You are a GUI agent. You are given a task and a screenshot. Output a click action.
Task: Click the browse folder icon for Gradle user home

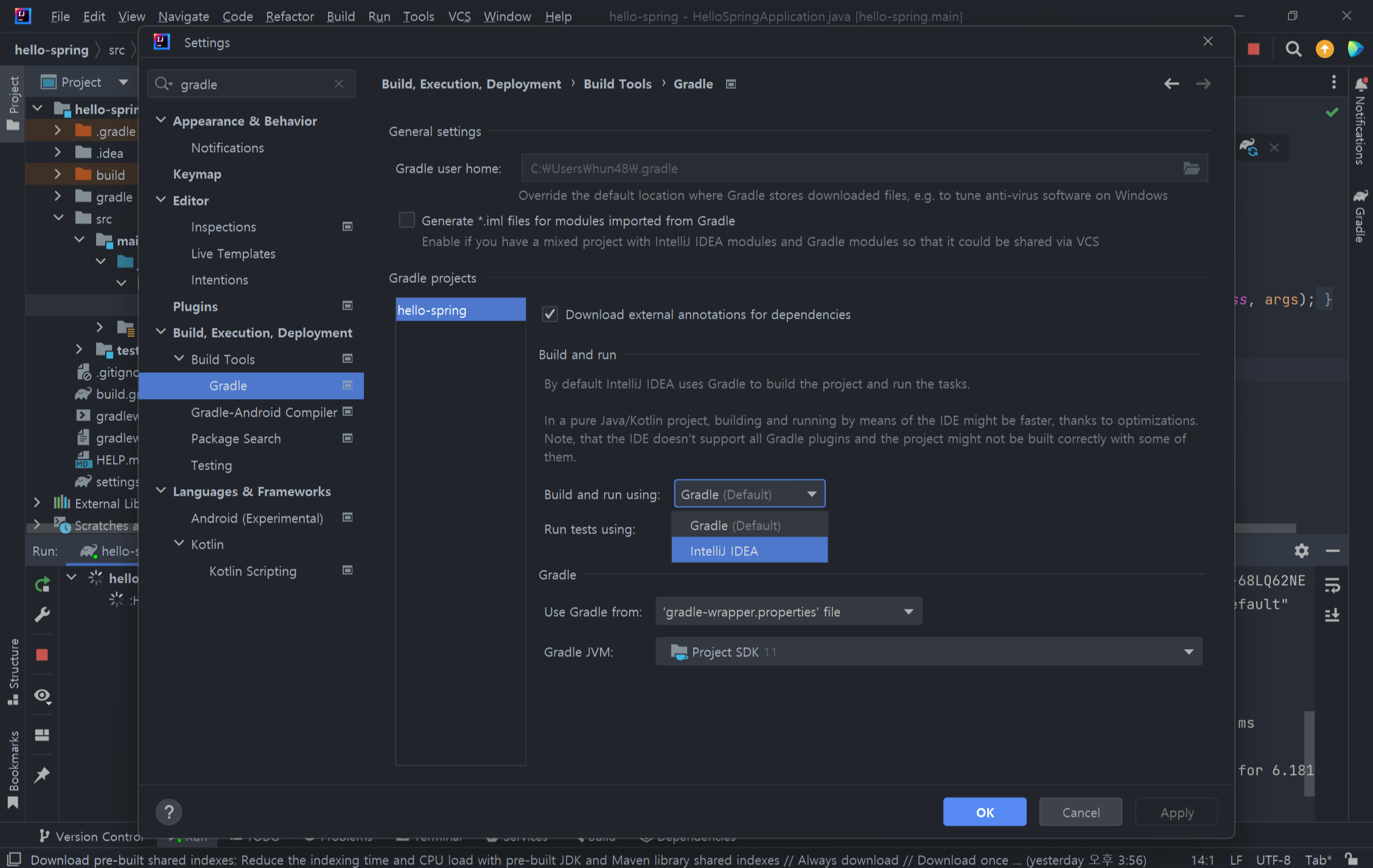(1191, 168)
